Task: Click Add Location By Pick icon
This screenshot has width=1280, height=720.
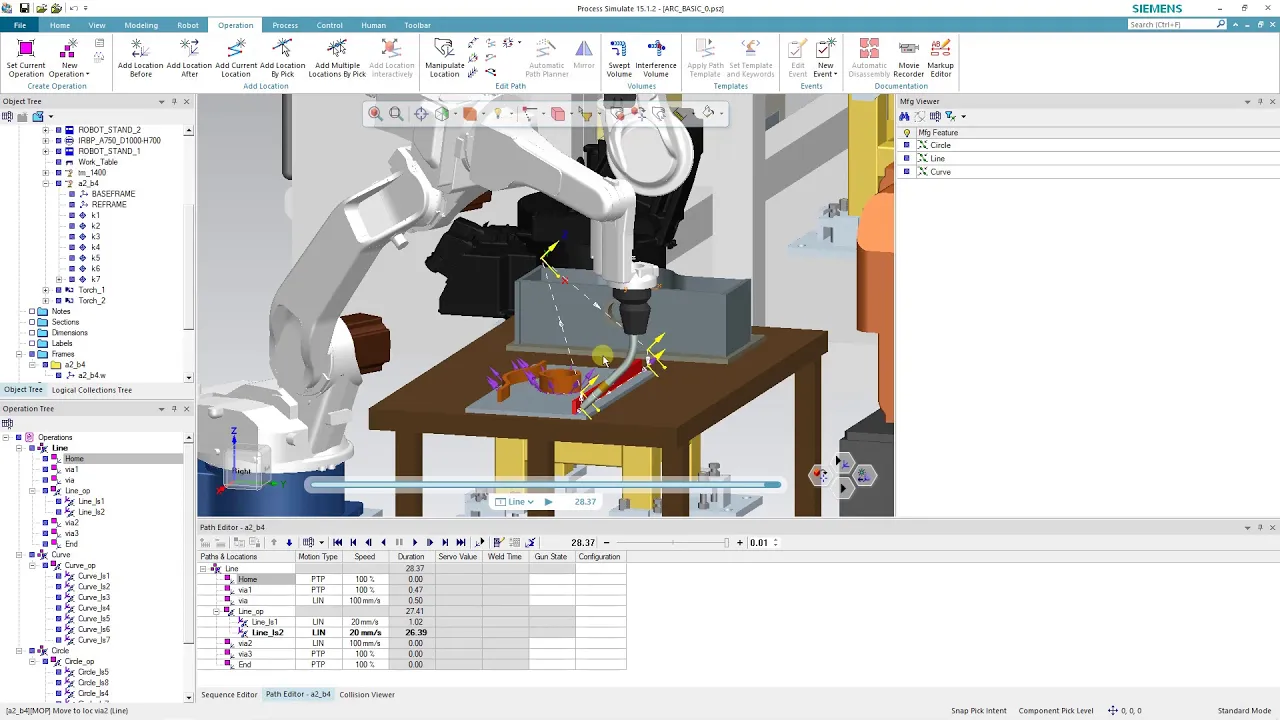Action: (x=283, y=49)
